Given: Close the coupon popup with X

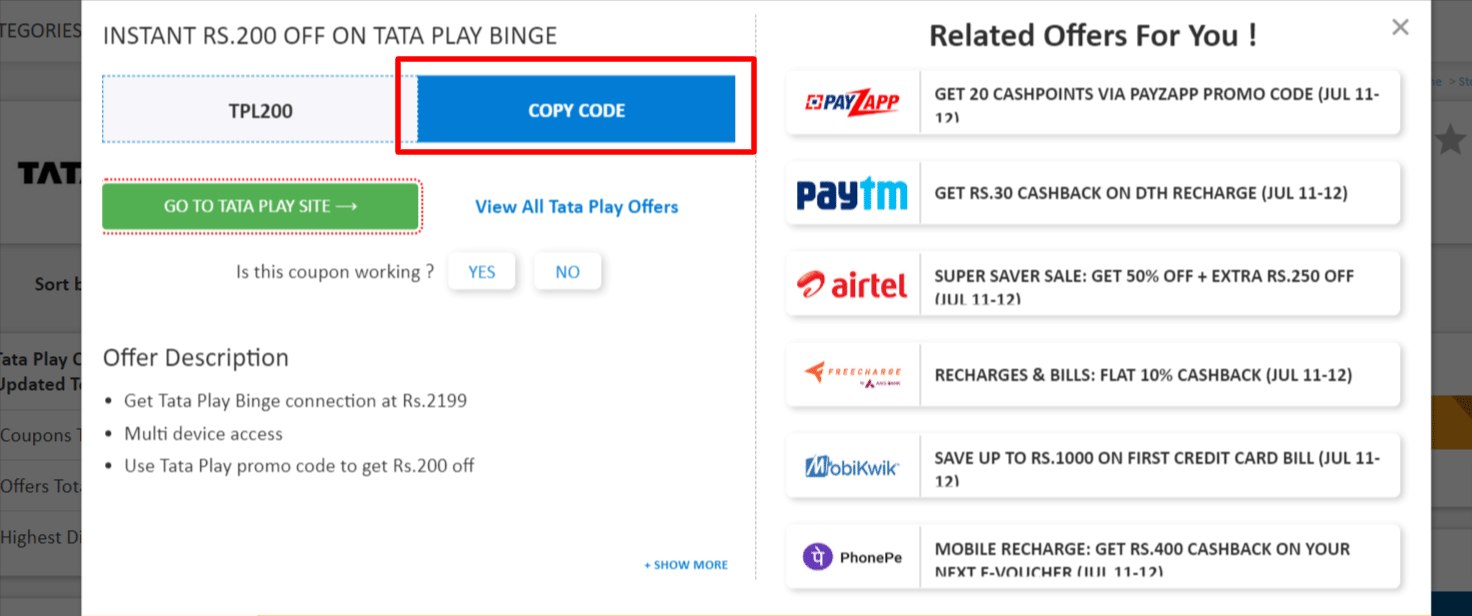Looking at the screenshot, I should [x=1400, y=28].
